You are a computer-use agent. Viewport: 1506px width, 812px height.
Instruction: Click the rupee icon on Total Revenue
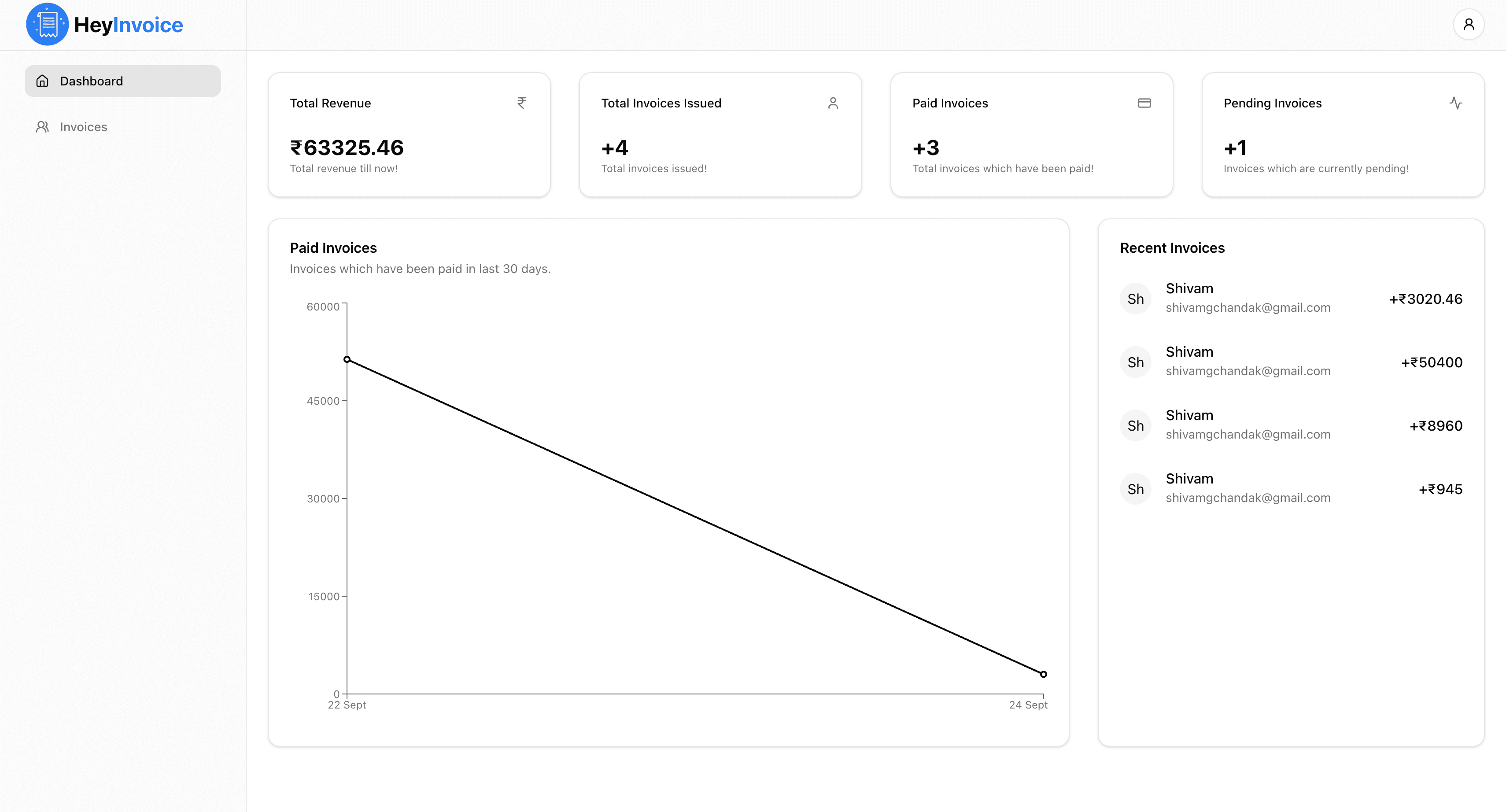pyautogui.click(x=521, y=103)
